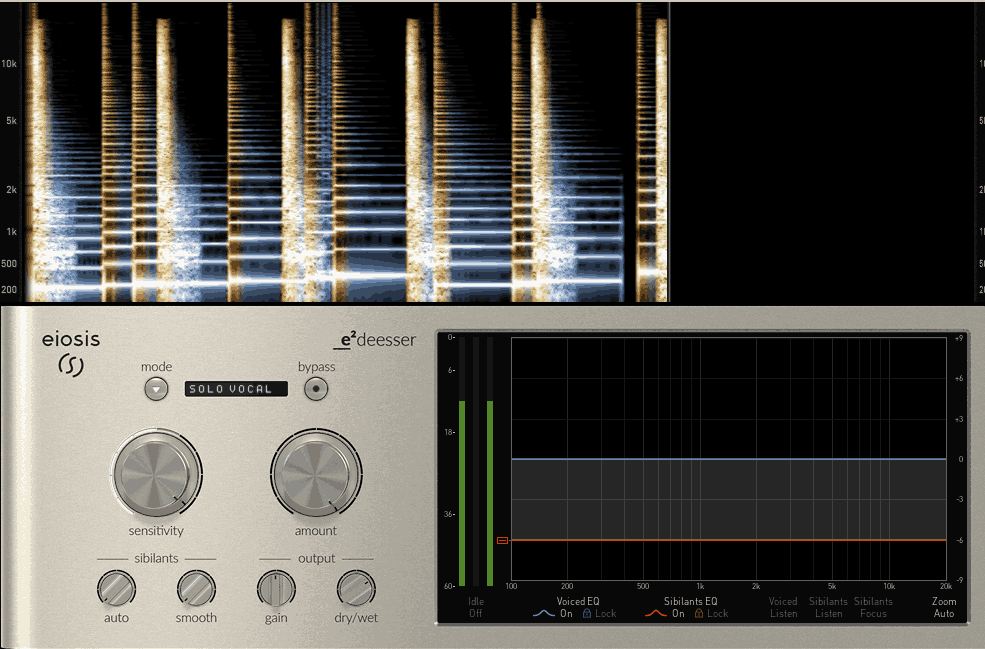Click the orange sibilants level handle
Image resolution: width=985 pixels, height=649 pixels.
click(x=502, y=540)
